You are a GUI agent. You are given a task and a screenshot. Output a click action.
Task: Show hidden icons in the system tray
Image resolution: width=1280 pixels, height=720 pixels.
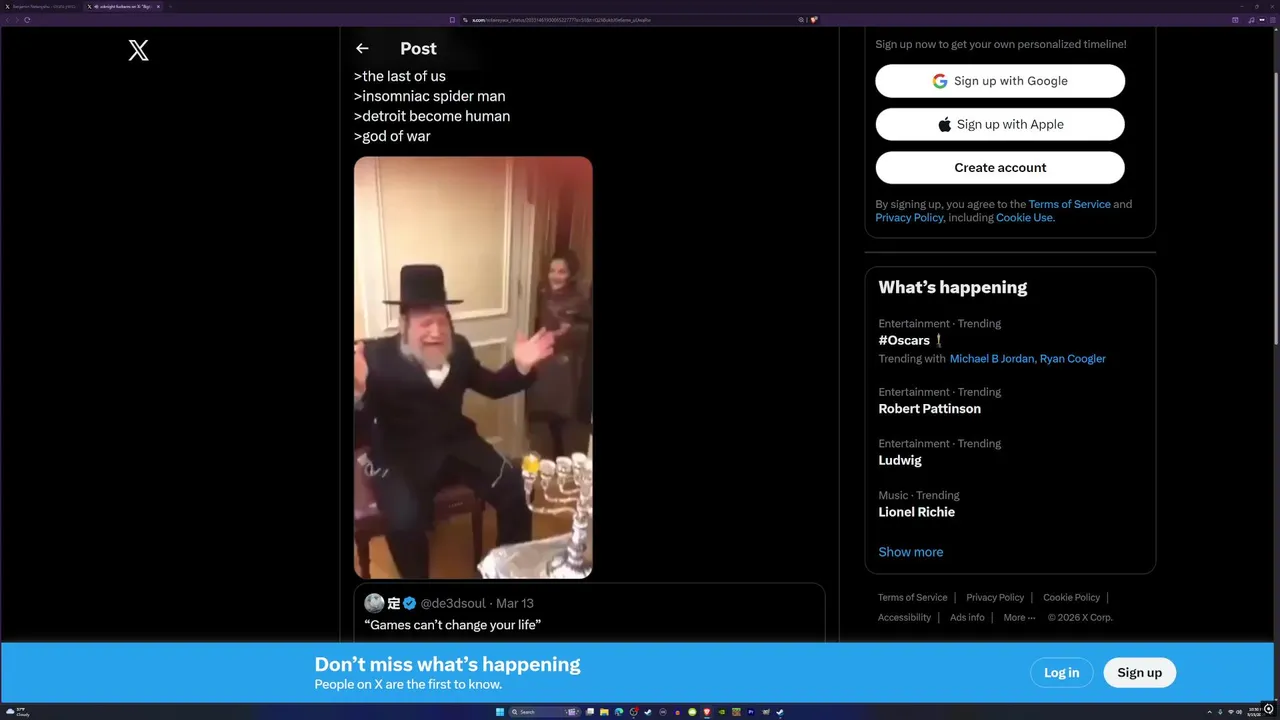click(x=1209, y=712)
